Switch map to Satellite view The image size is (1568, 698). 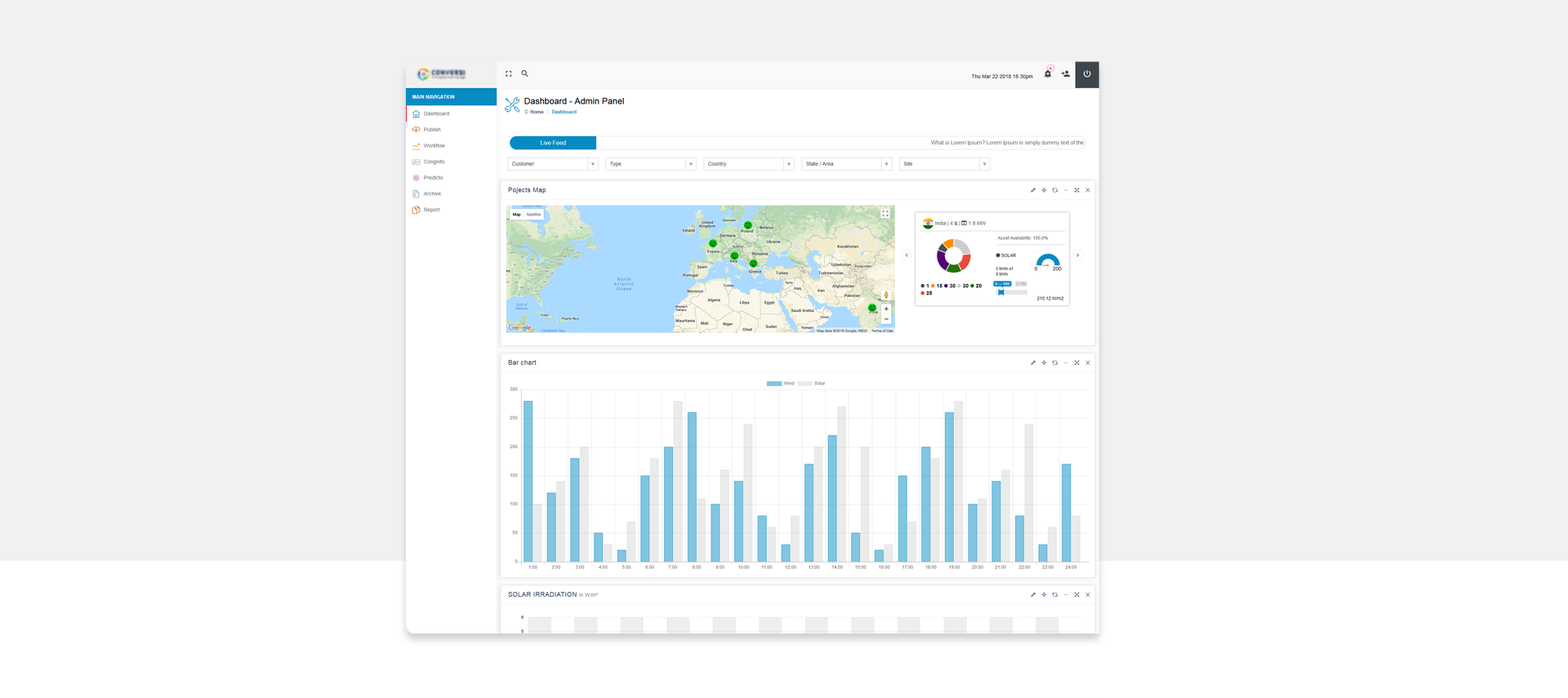tap(533, 215)
